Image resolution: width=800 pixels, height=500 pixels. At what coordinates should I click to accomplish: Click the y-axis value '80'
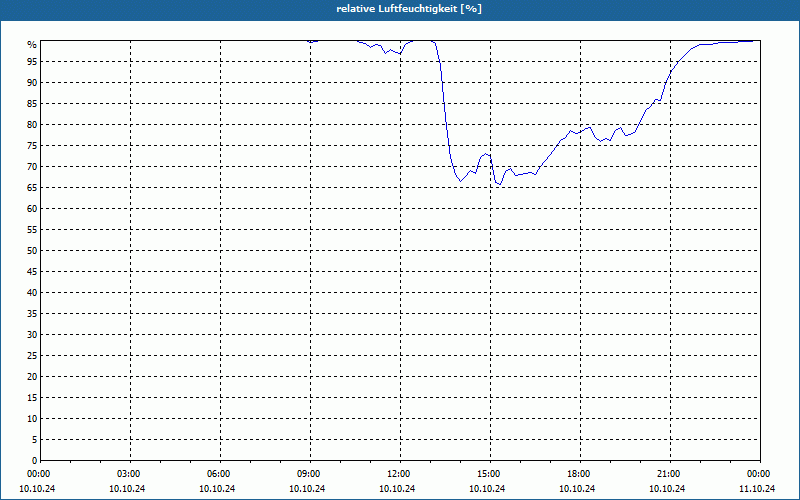tap(32, 124)
